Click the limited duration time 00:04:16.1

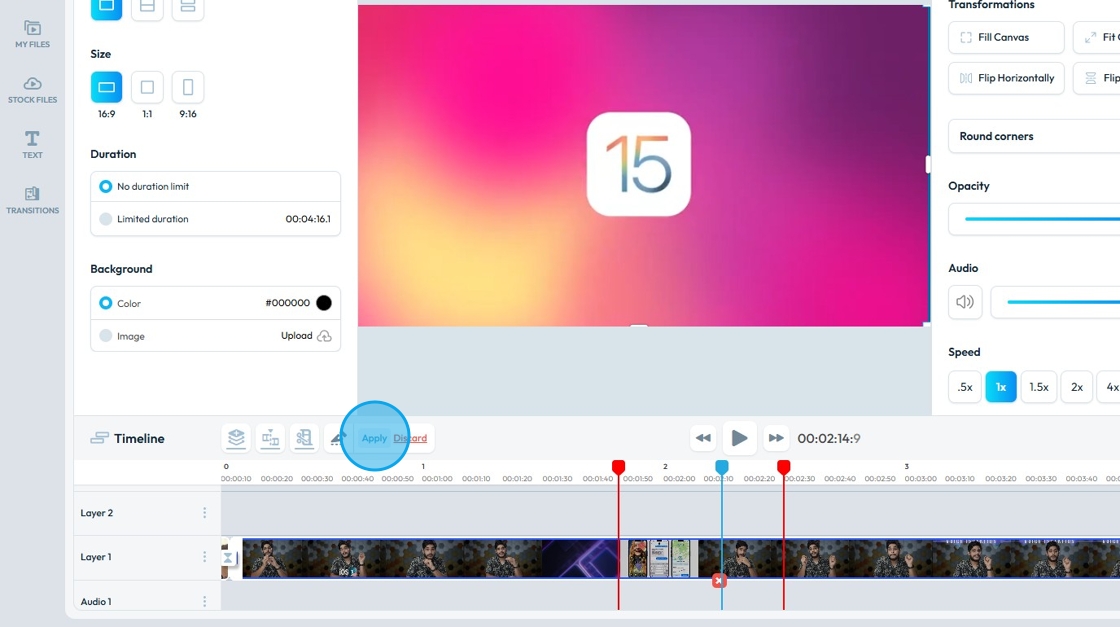[x=308, y=219]
